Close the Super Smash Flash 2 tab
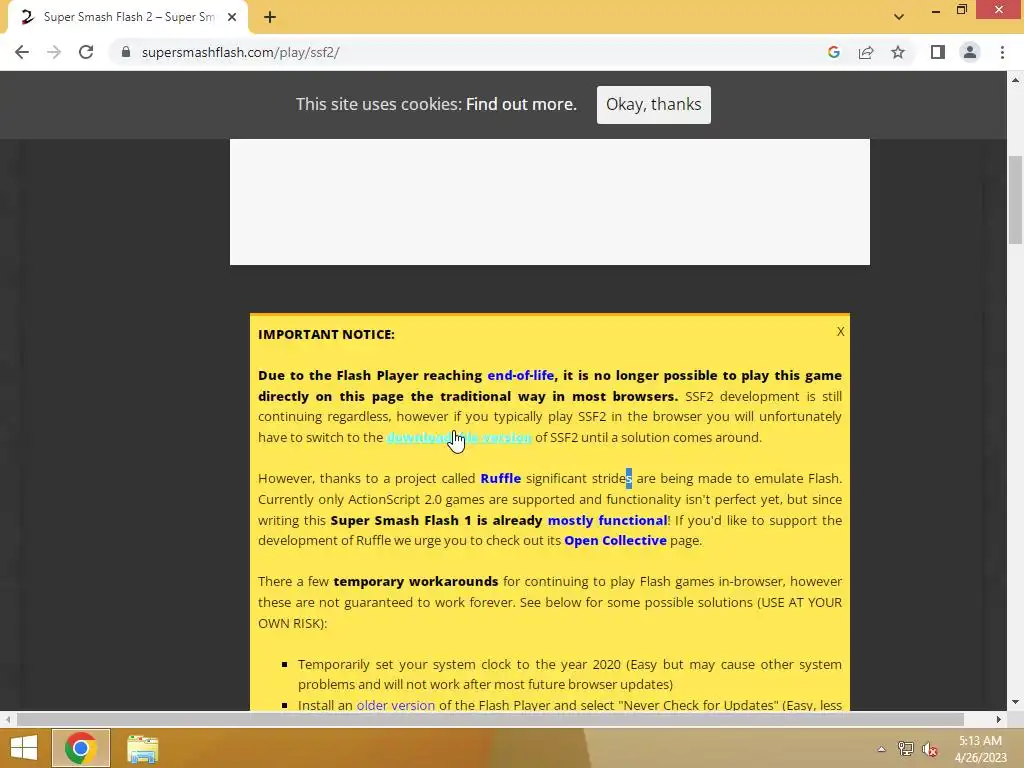The width and height of the screenshot is (1024, 768). [232, 17]
